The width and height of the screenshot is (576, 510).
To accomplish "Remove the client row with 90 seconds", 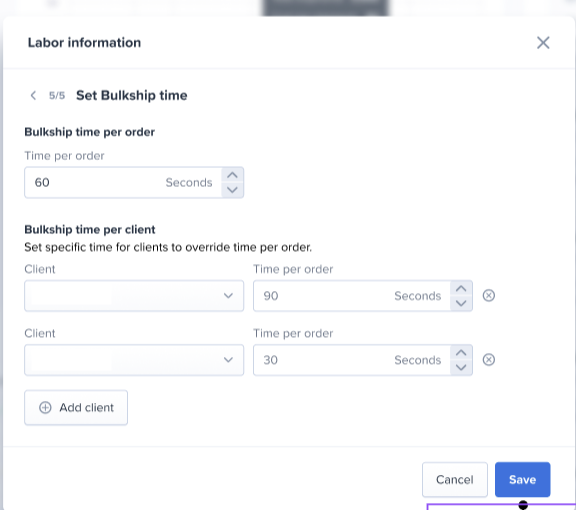I will pyautogui.click(x=489, y=295).
